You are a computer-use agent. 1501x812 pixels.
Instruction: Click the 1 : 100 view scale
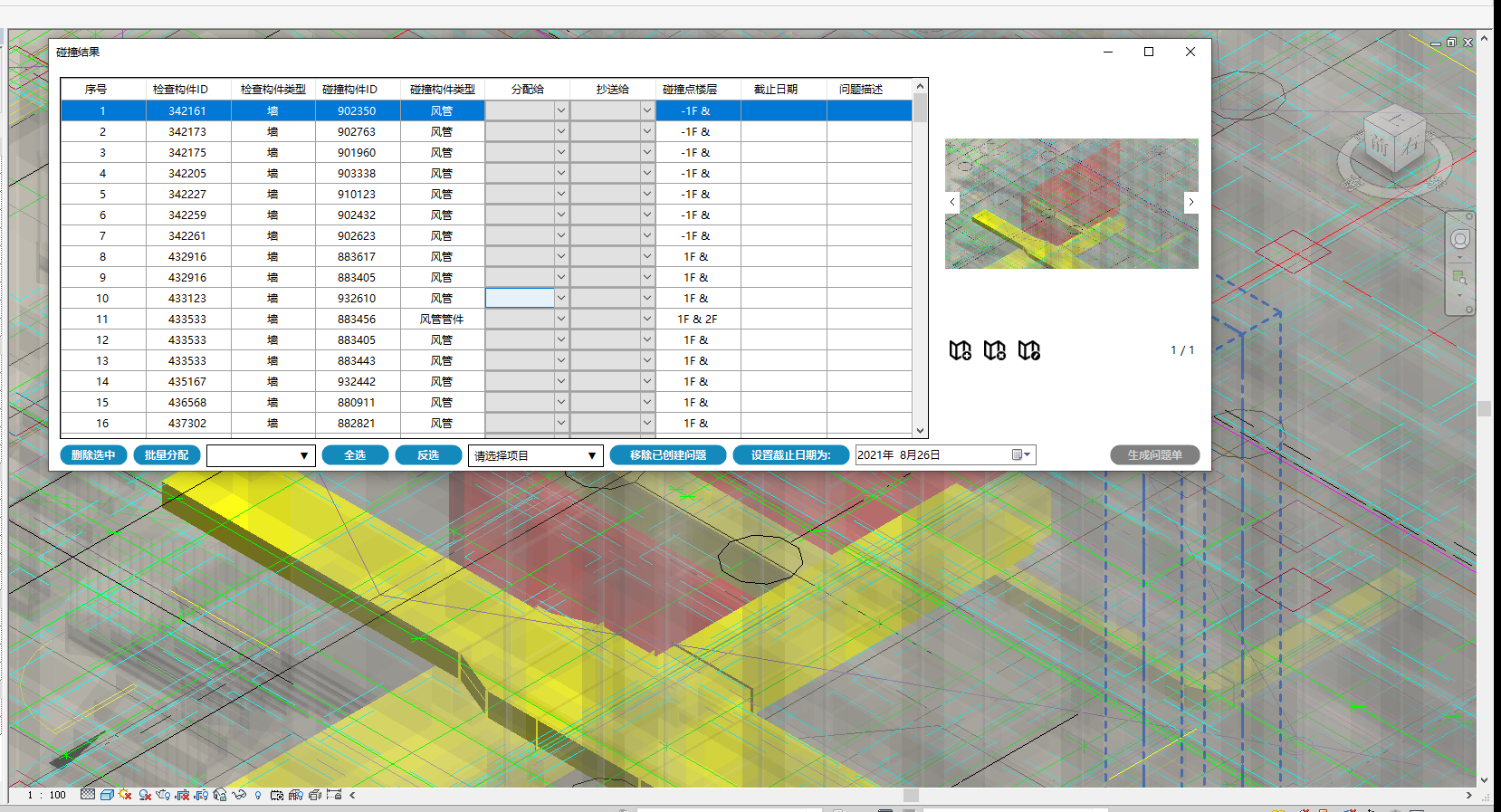pos(47,795)
